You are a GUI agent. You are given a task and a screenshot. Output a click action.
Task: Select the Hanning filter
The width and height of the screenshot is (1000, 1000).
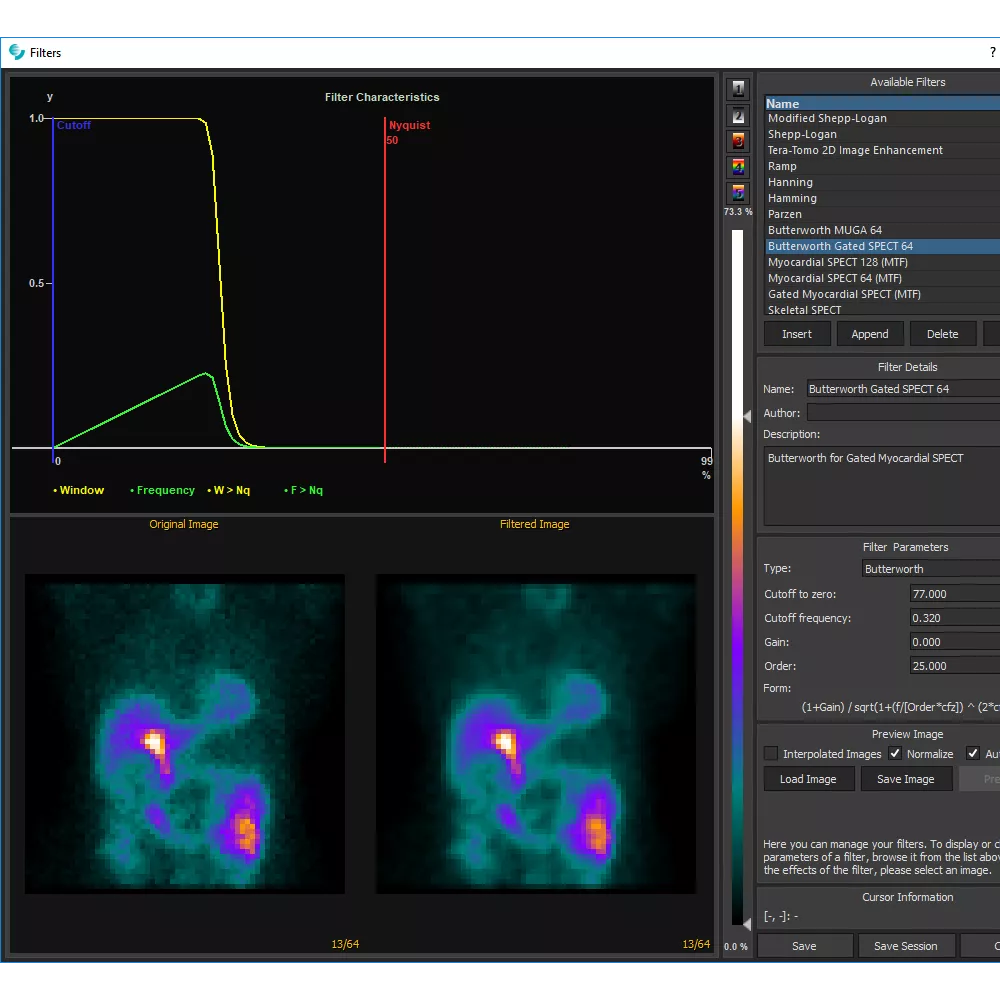coord(882,182)
